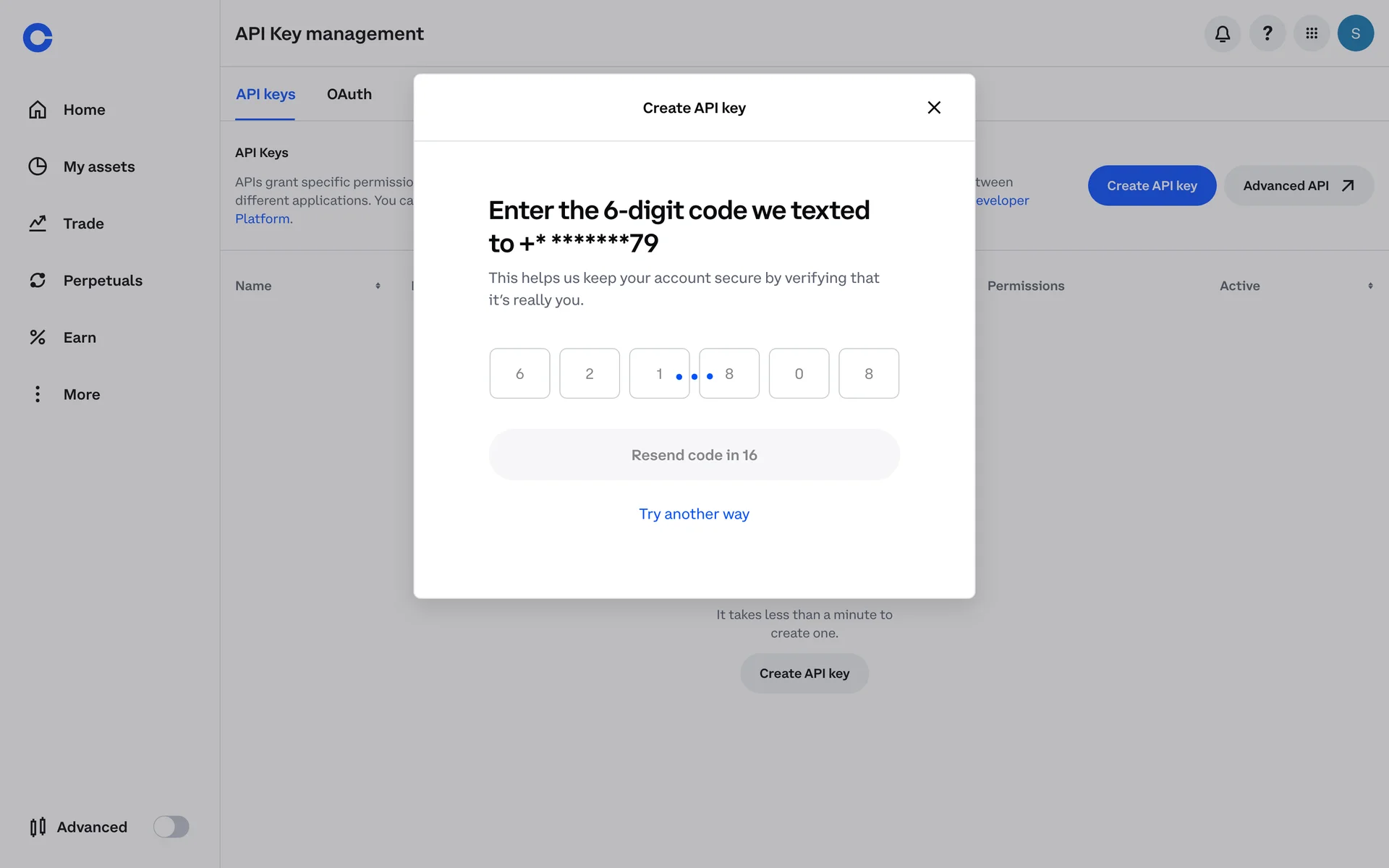Open the user avatar menu

point(1355,33)
